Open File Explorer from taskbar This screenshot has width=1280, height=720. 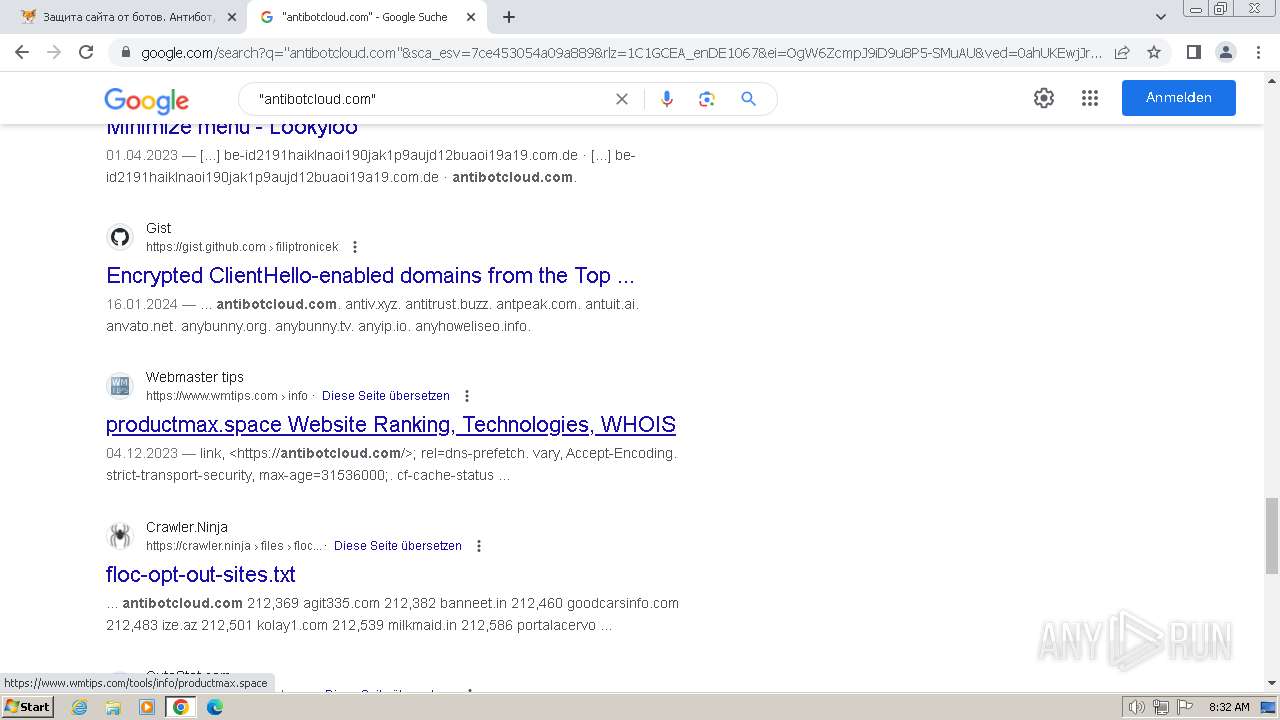113,707
